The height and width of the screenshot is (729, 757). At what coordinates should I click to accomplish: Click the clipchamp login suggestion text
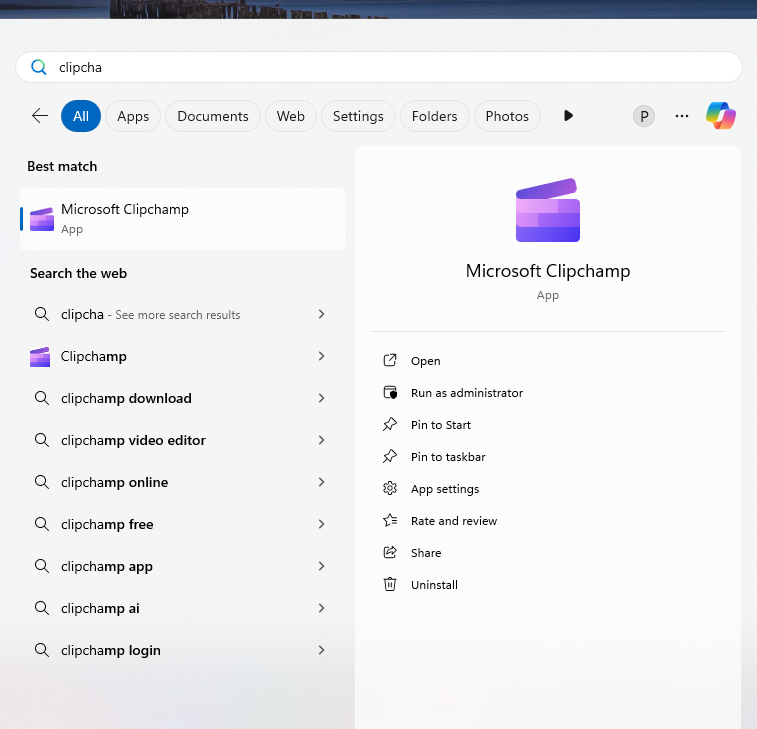(x=111, y=650)
